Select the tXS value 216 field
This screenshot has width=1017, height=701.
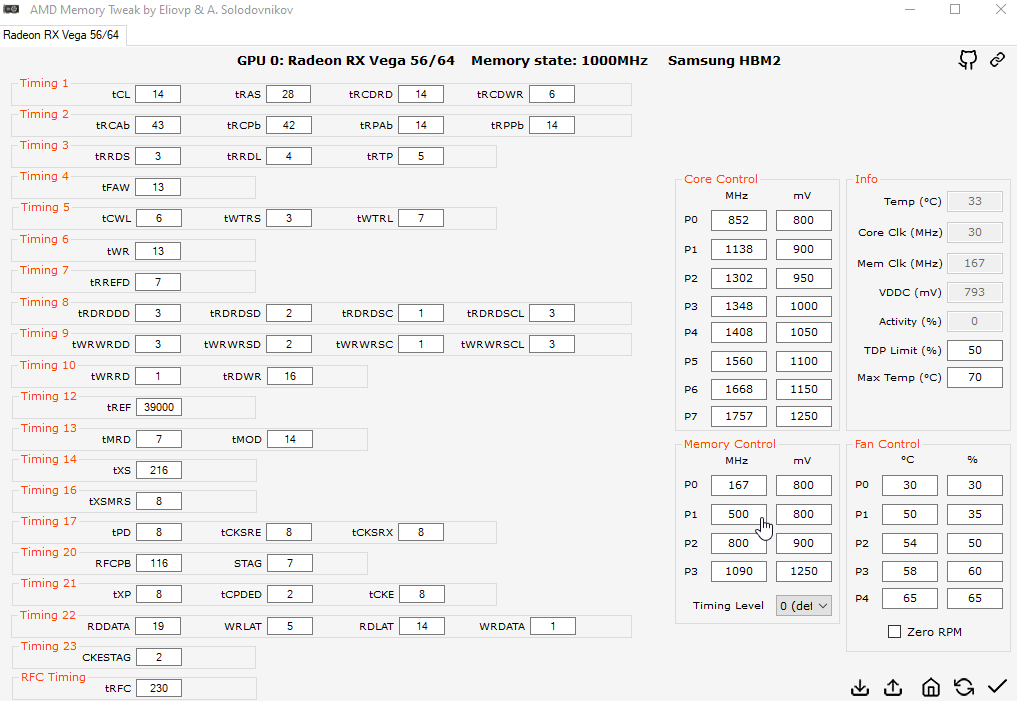coord(159,470)
